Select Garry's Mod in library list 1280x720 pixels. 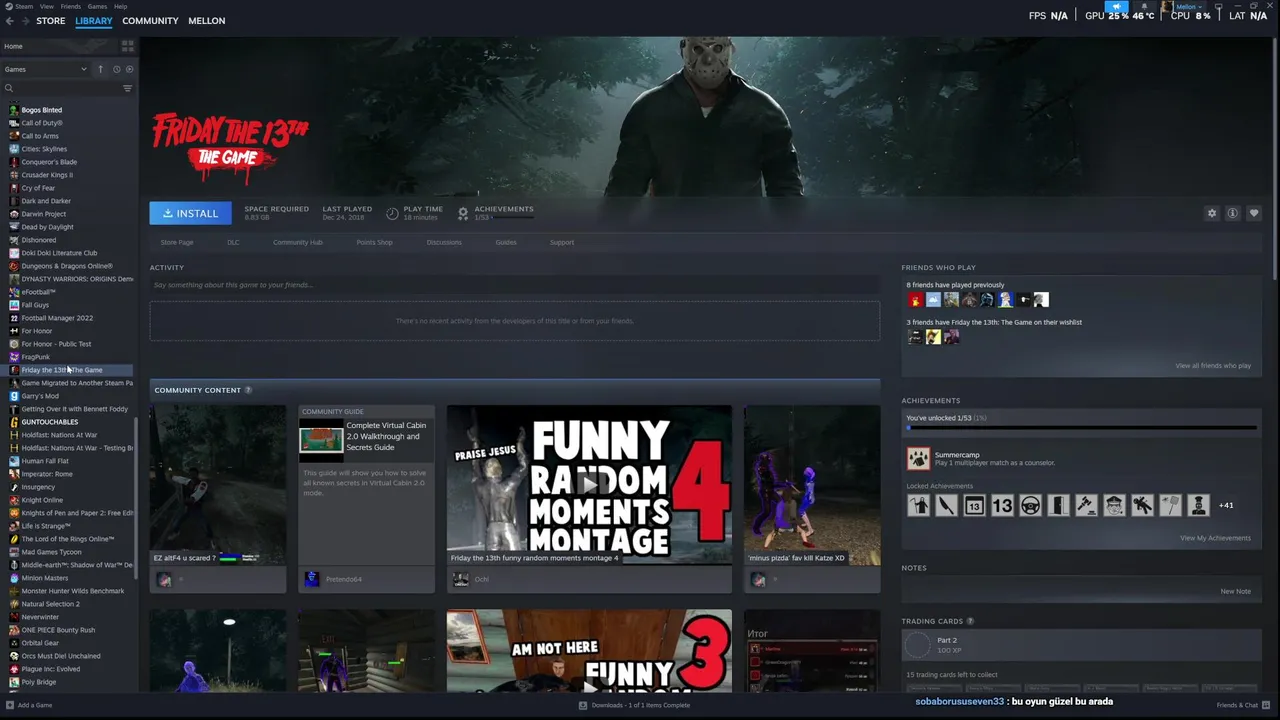40,396
